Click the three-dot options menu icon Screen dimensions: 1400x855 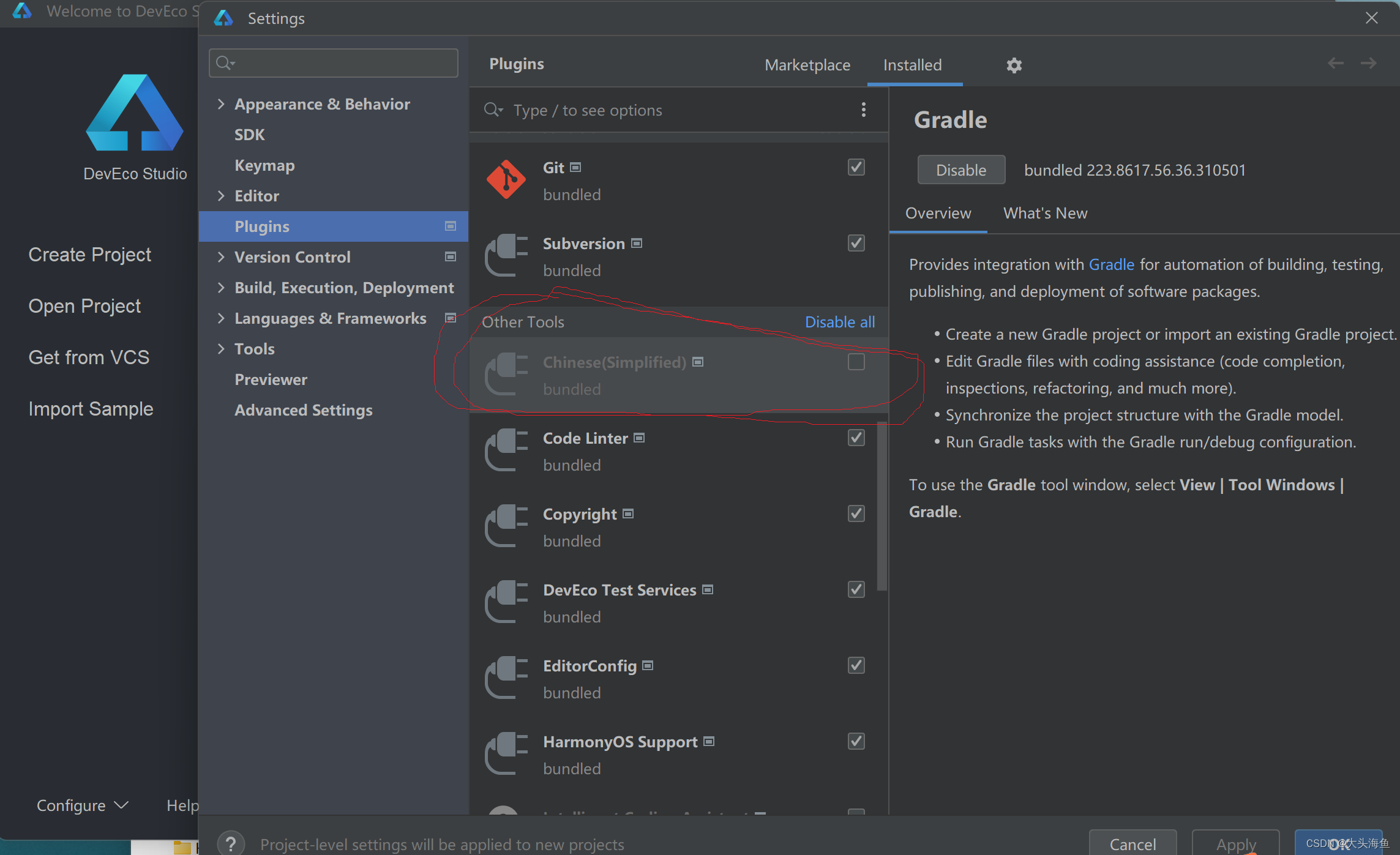tap(863, 110)
